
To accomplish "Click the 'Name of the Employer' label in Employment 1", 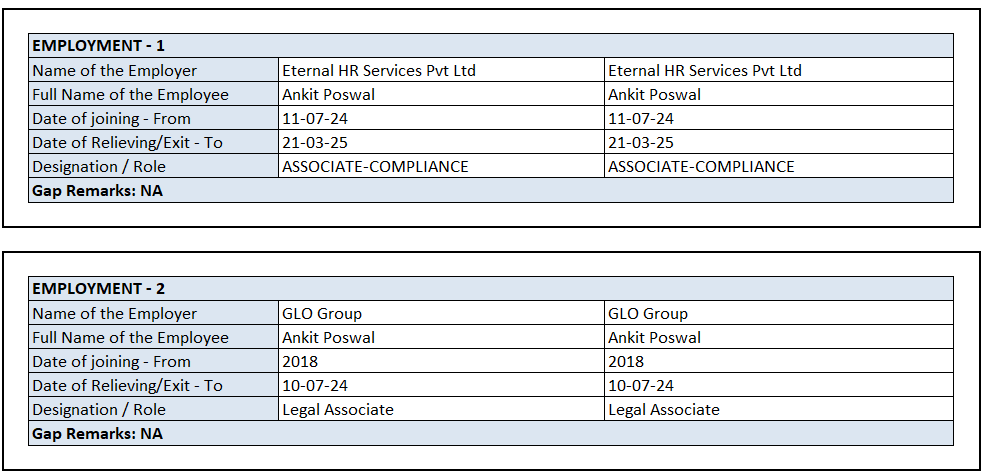I will click(115, 71).
